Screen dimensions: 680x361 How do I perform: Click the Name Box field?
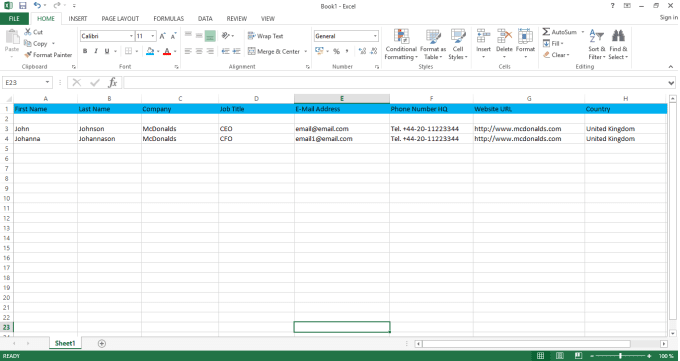23,82
